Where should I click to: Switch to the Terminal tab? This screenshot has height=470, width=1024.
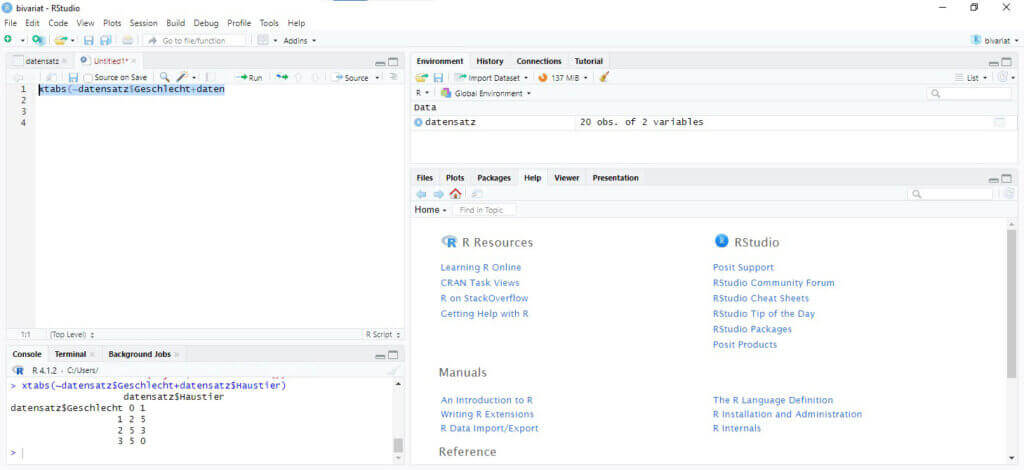click(x=70, y=354)
